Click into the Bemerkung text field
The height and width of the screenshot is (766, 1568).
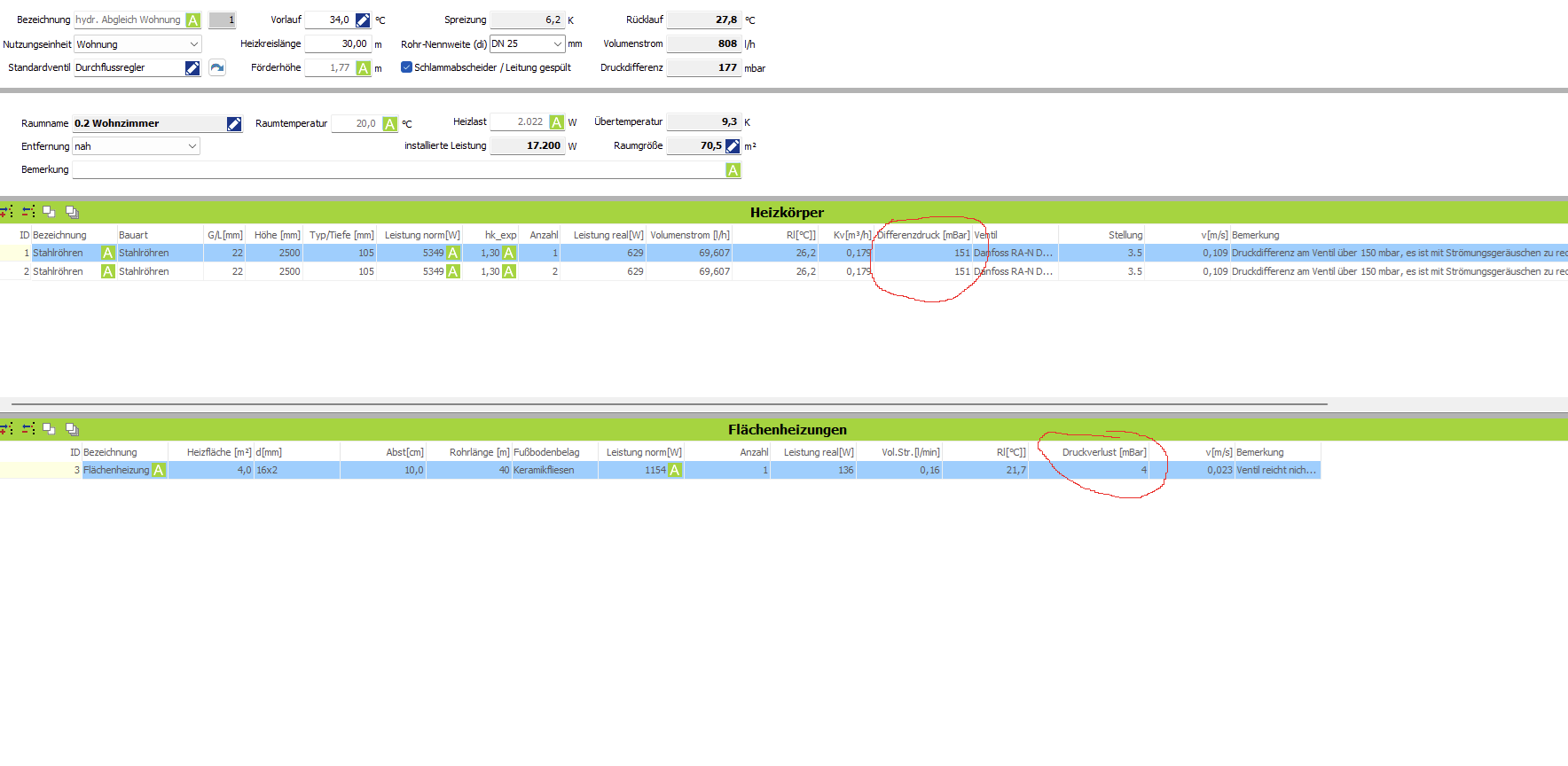click(399, 170)
